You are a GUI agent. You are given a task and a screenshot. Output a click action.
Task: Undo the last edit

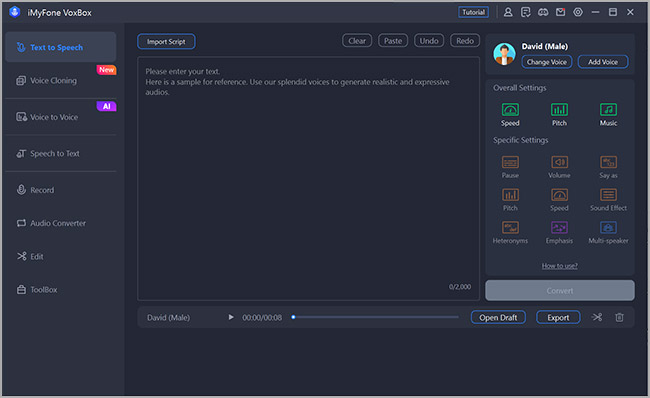429,41
